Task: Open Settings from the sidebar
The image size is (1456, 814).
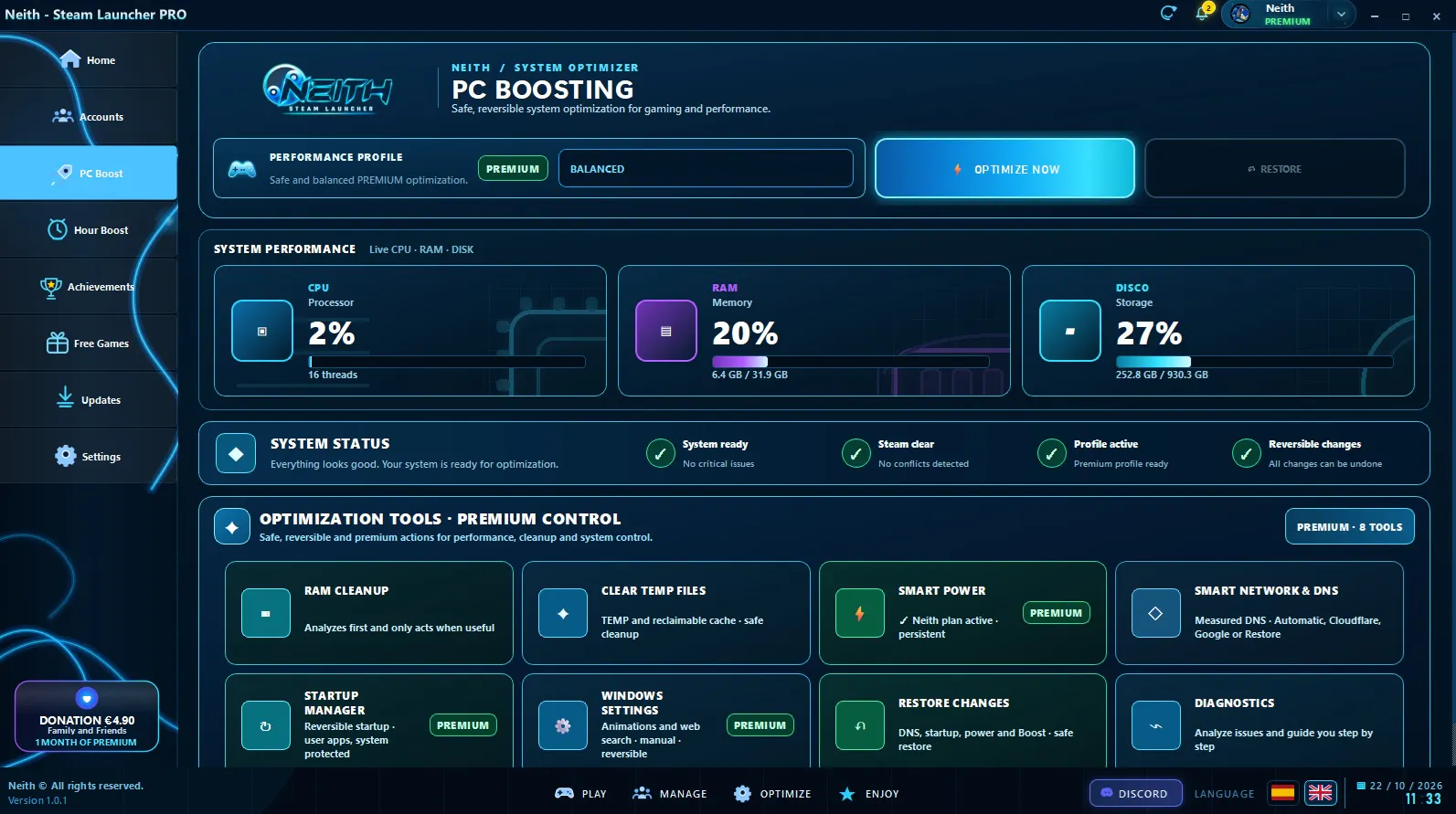Action: click(88, 457)
